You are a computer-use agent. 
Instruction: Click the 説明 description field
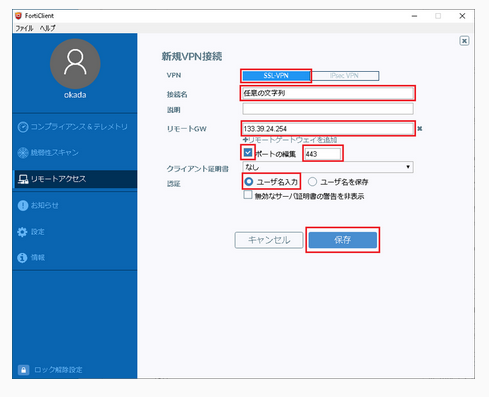(x=328, y=109)
